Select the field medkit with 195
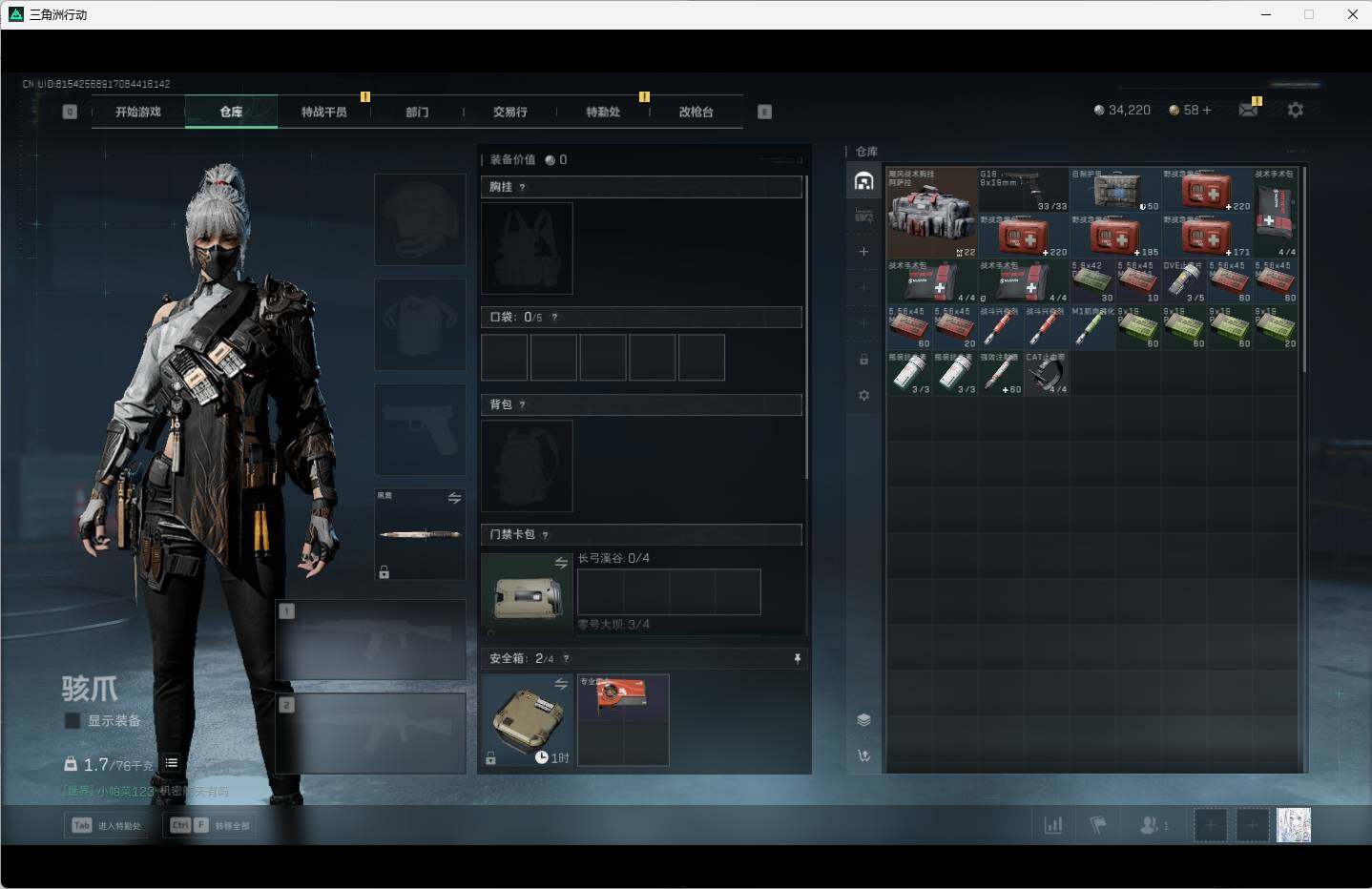Image resolution: width=1372 pixels, height=889 pixels. tap(1115, 236)
